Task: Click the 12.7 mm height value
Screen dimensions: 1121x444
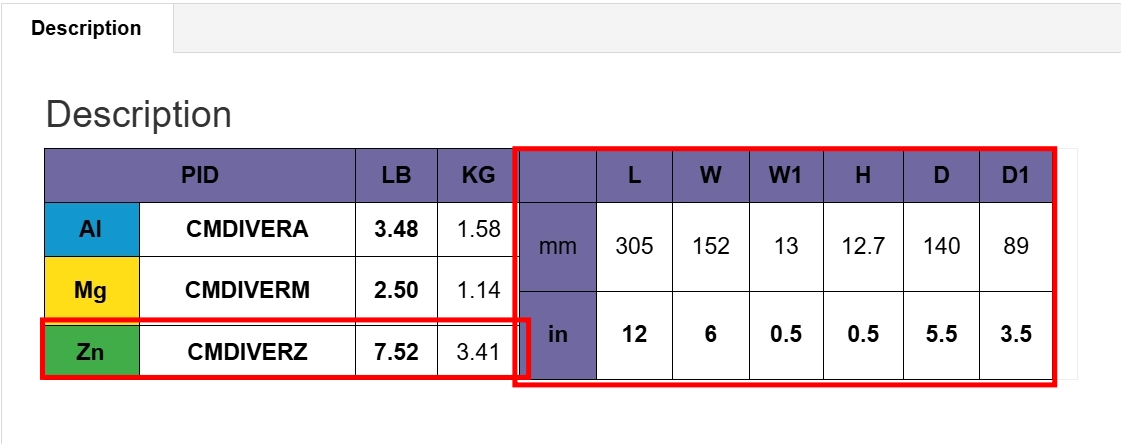Action: (x=863, y=246)
